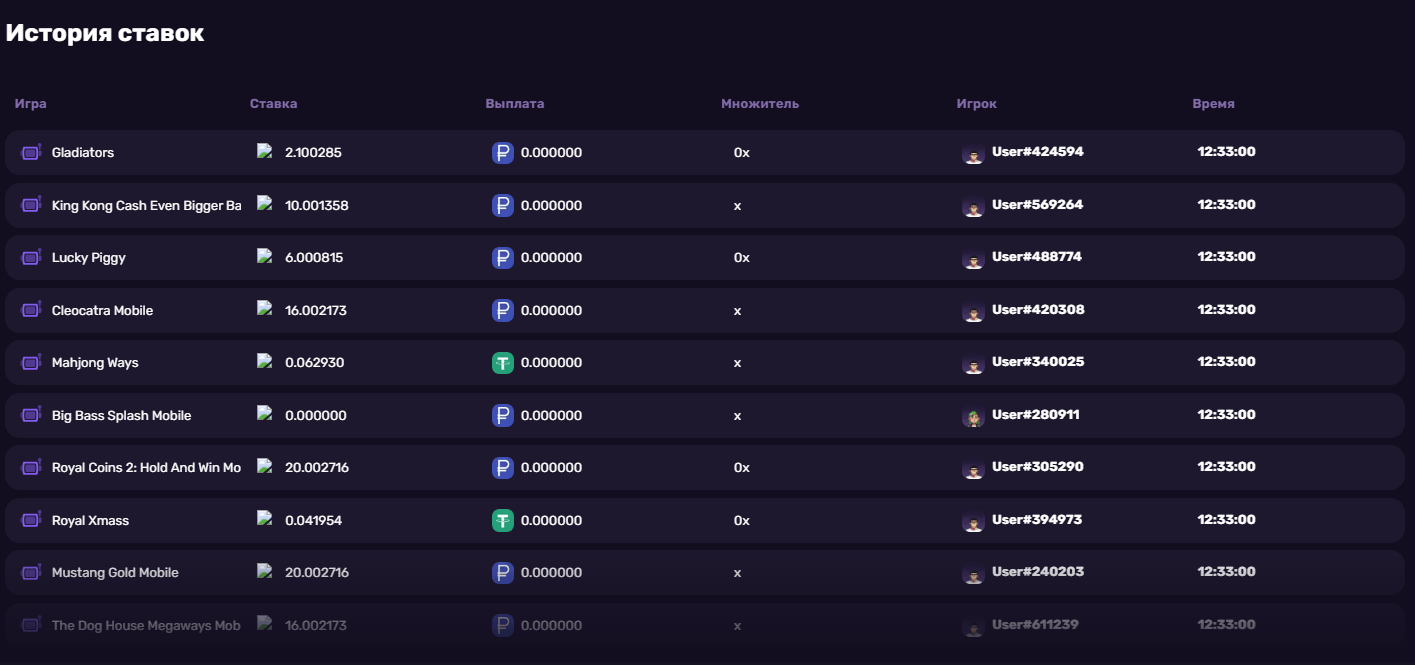Image resolution: width=1415 pixels, height=665 pixels.
Task: Open the Royal Xmass game
Action: (90, 520)
